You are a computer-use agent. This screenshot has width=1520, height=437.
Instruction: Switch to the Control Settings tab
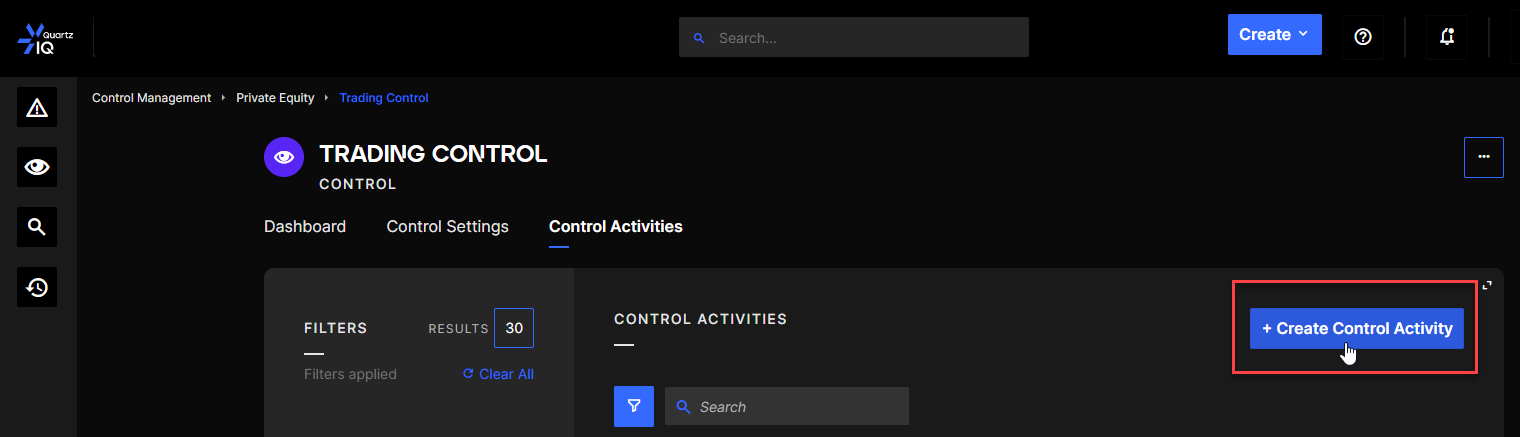tap(447, 227)
